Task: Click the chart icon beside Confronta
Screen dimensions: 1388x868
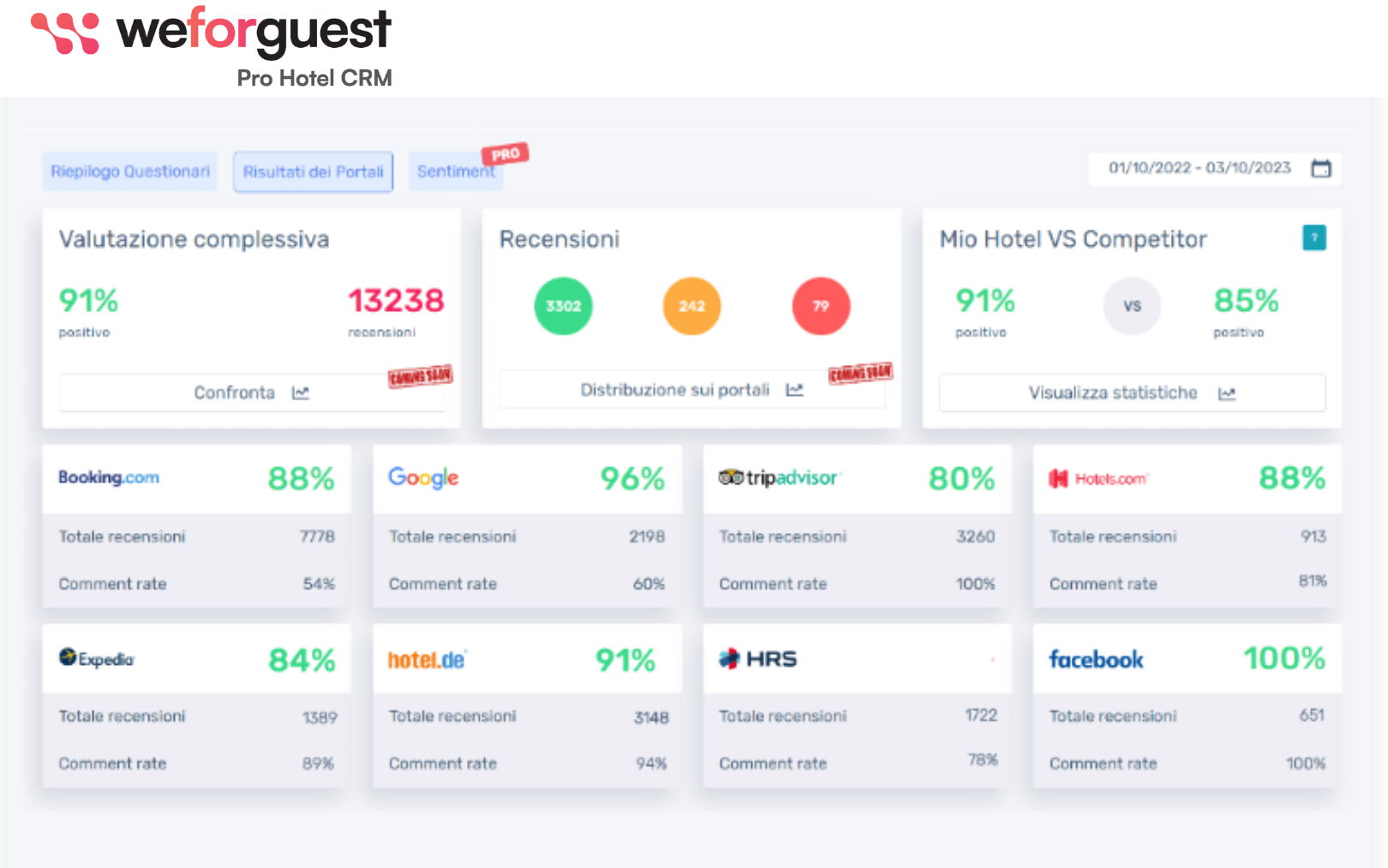Action: [x=300, y=393]
